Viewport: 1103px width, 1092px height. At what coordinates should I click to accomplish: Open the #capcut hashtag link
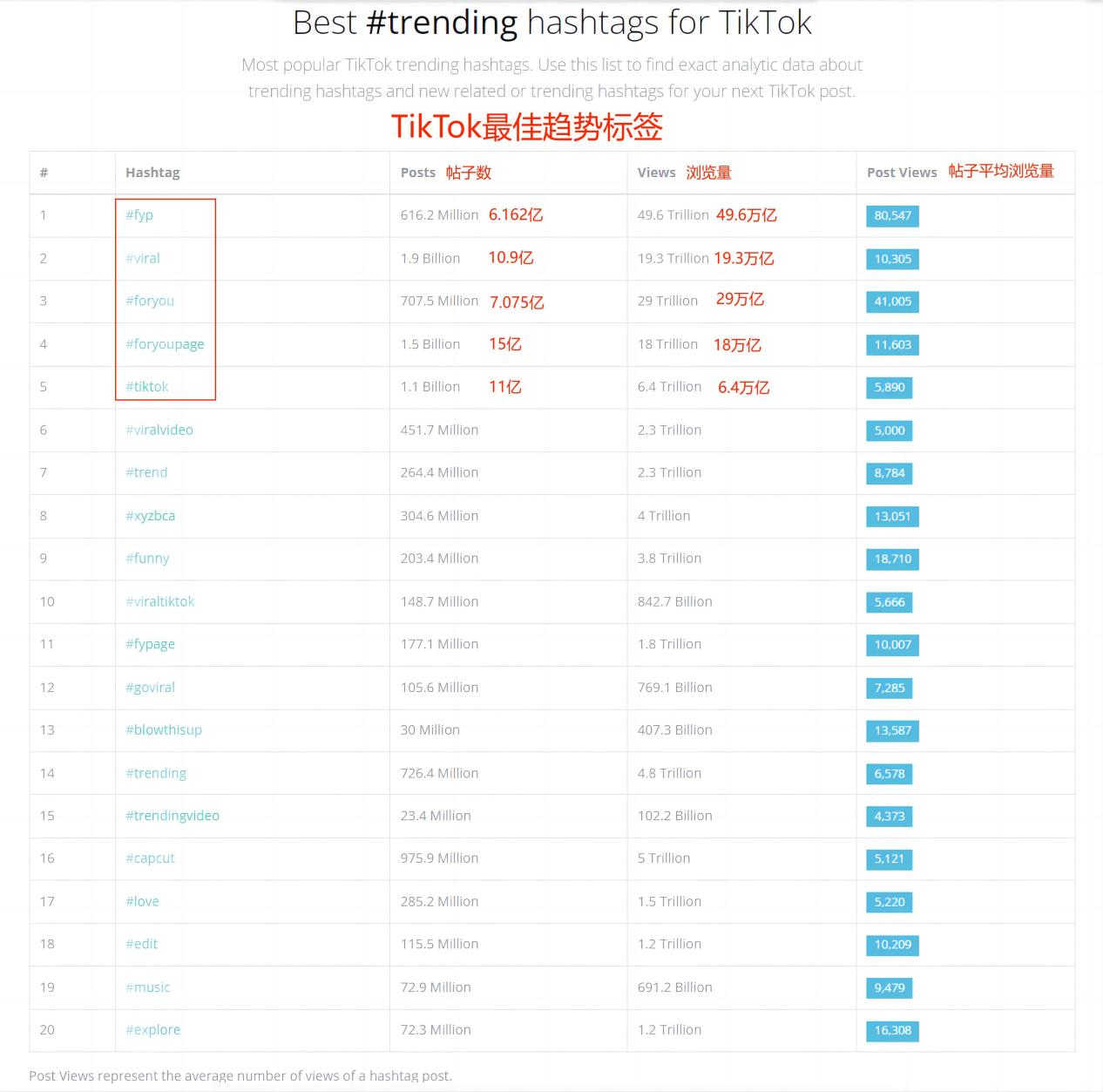(x=150, y=858)
